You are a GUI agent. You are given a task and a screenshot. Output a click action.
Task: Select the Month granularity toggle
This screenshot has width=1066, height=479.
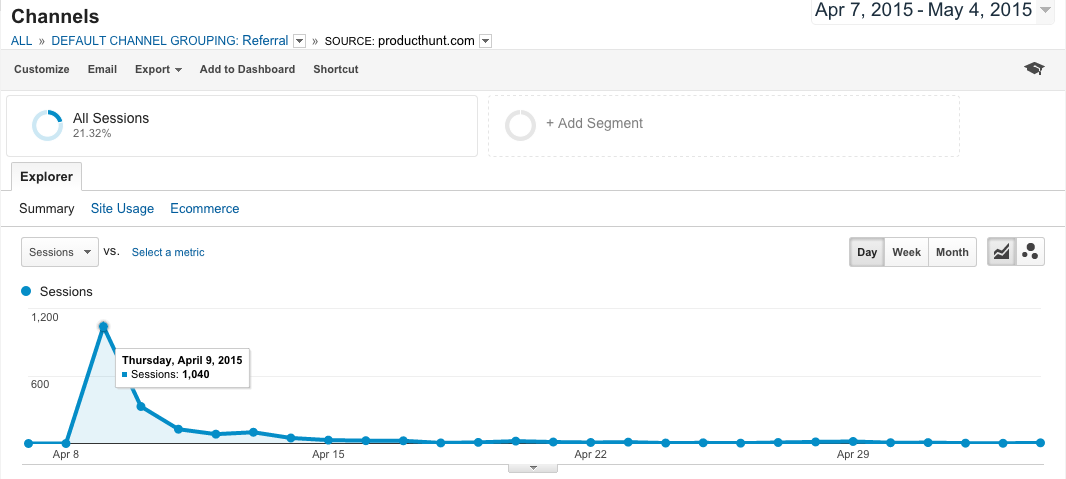coord(952,252)
